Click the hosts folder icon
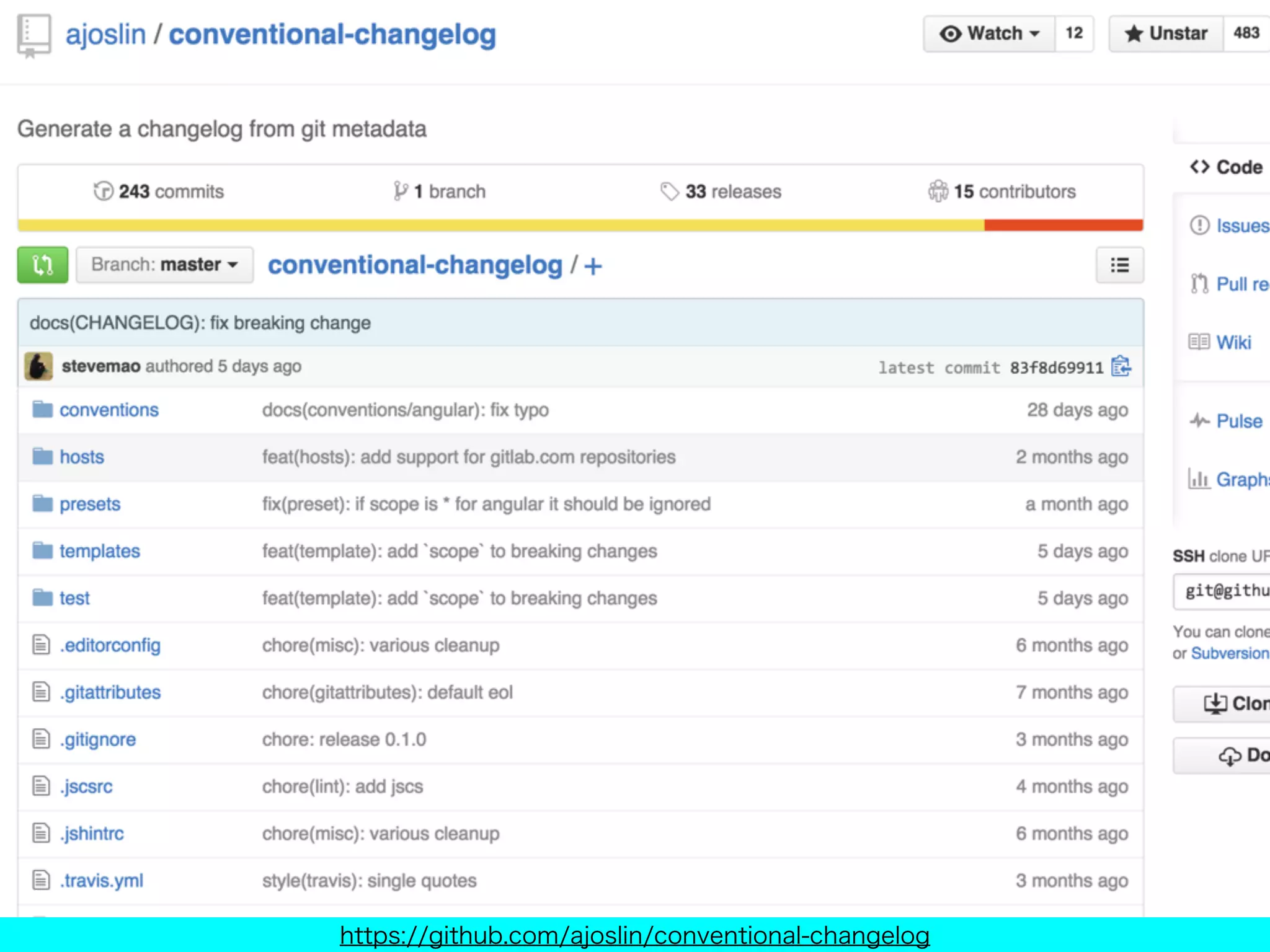Screen dimensions: 1270x952 pos(42,456)
